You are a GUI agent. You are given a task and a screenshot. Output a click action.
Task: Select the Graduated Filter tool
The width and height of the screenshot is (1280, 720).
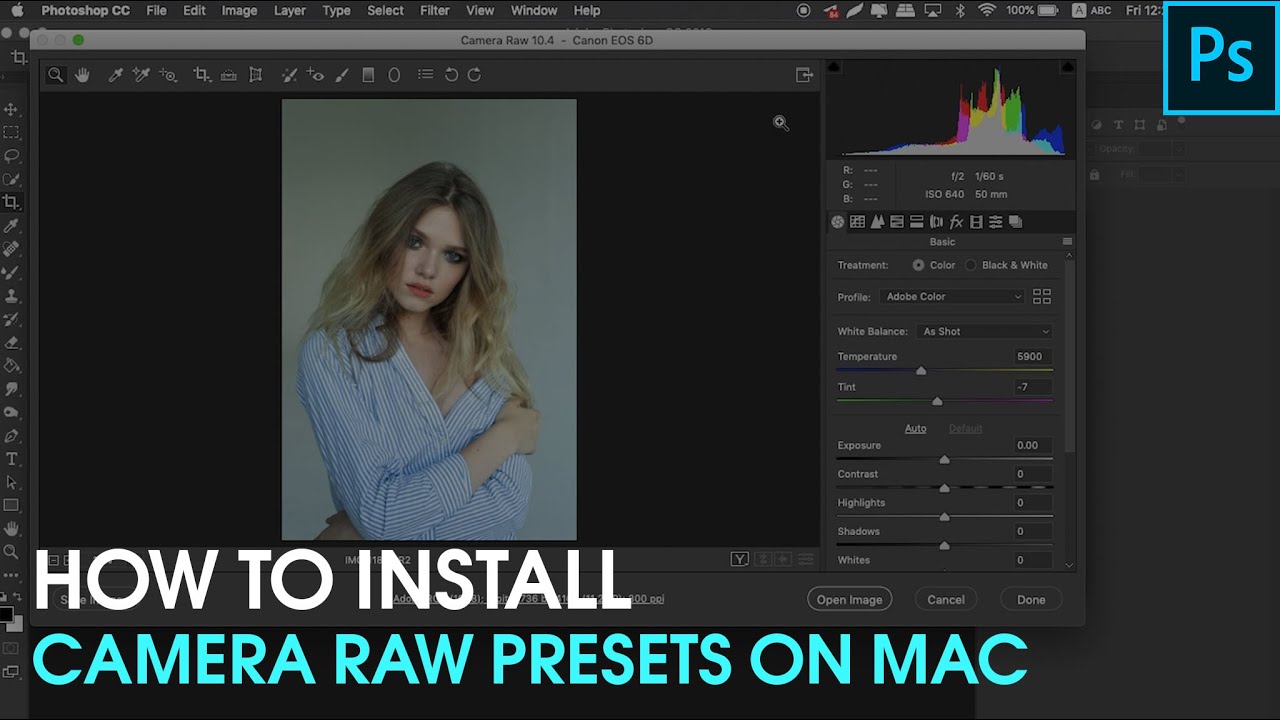click(368, 75)
